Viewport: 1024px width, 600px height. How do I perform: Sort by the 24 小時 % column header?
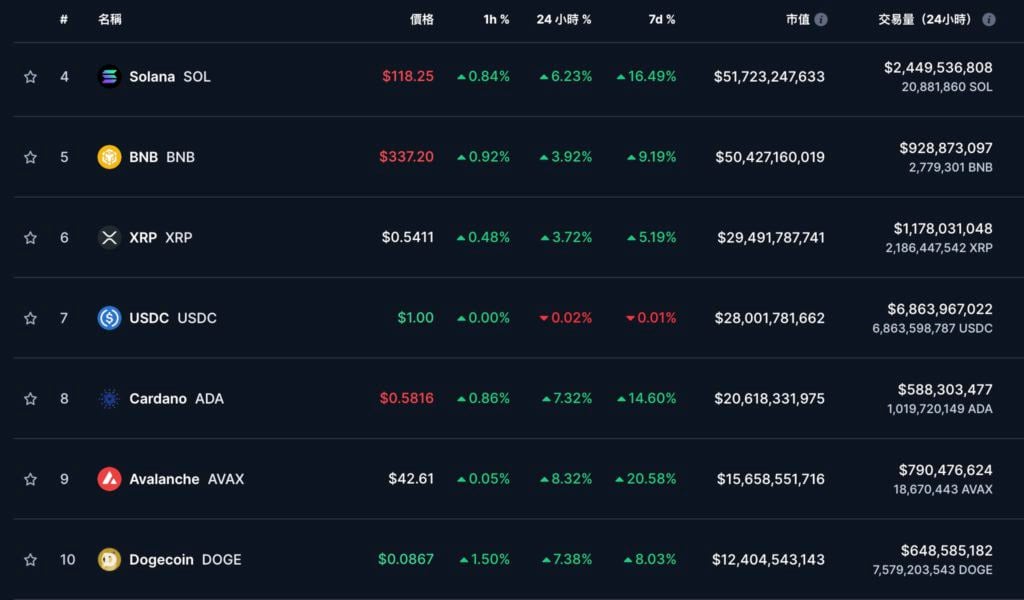coord(563,19)
